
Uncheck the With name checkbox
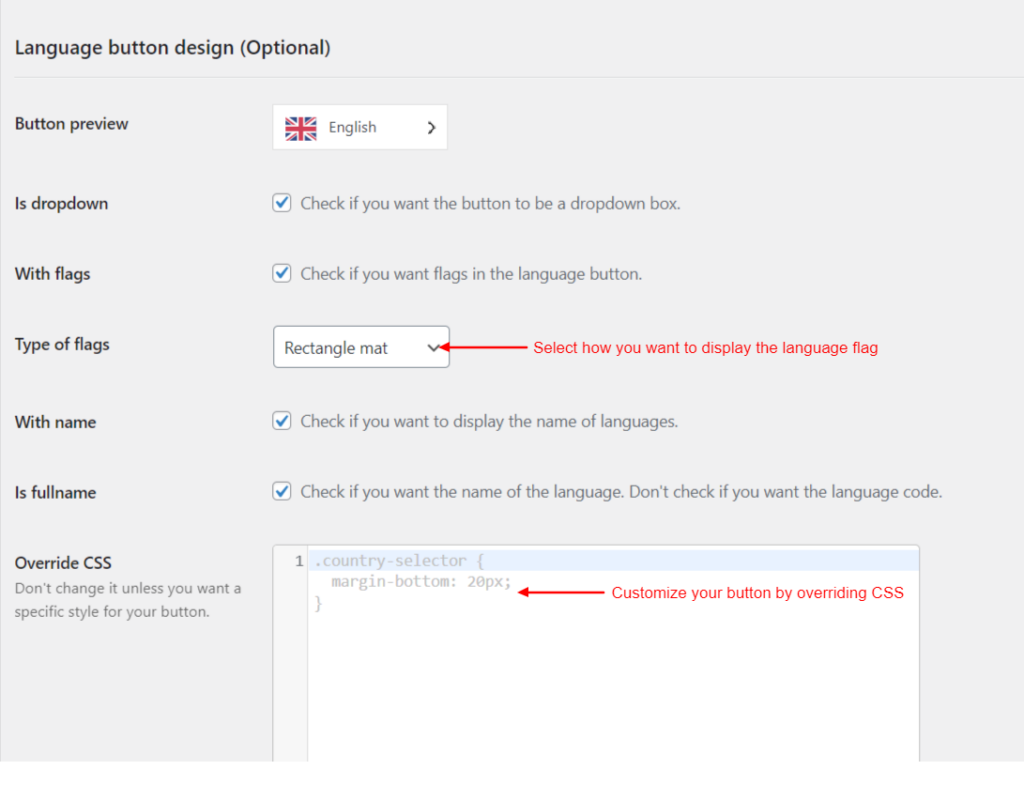pos(281,421)
